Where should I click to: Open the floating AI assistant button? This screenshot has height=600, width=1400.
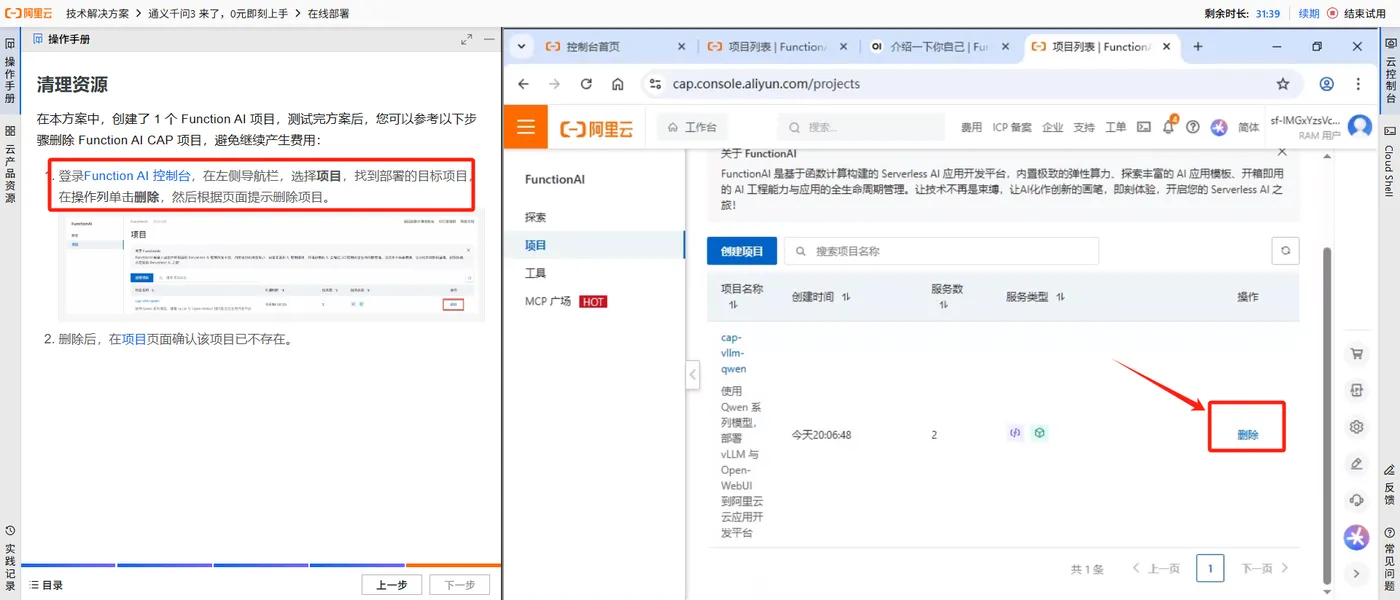(x=1356, y=537)
